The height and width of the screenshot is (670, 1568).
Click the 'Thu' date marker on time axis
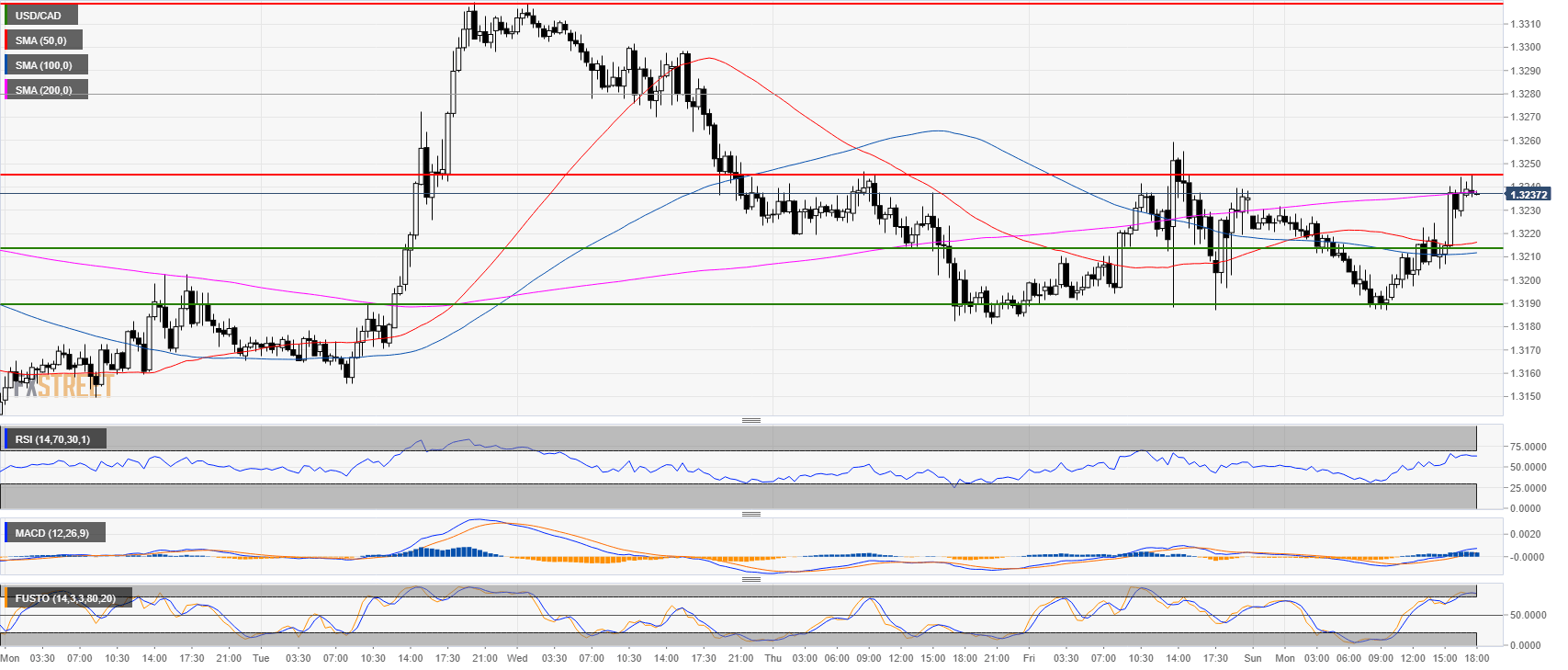point(773,658)
